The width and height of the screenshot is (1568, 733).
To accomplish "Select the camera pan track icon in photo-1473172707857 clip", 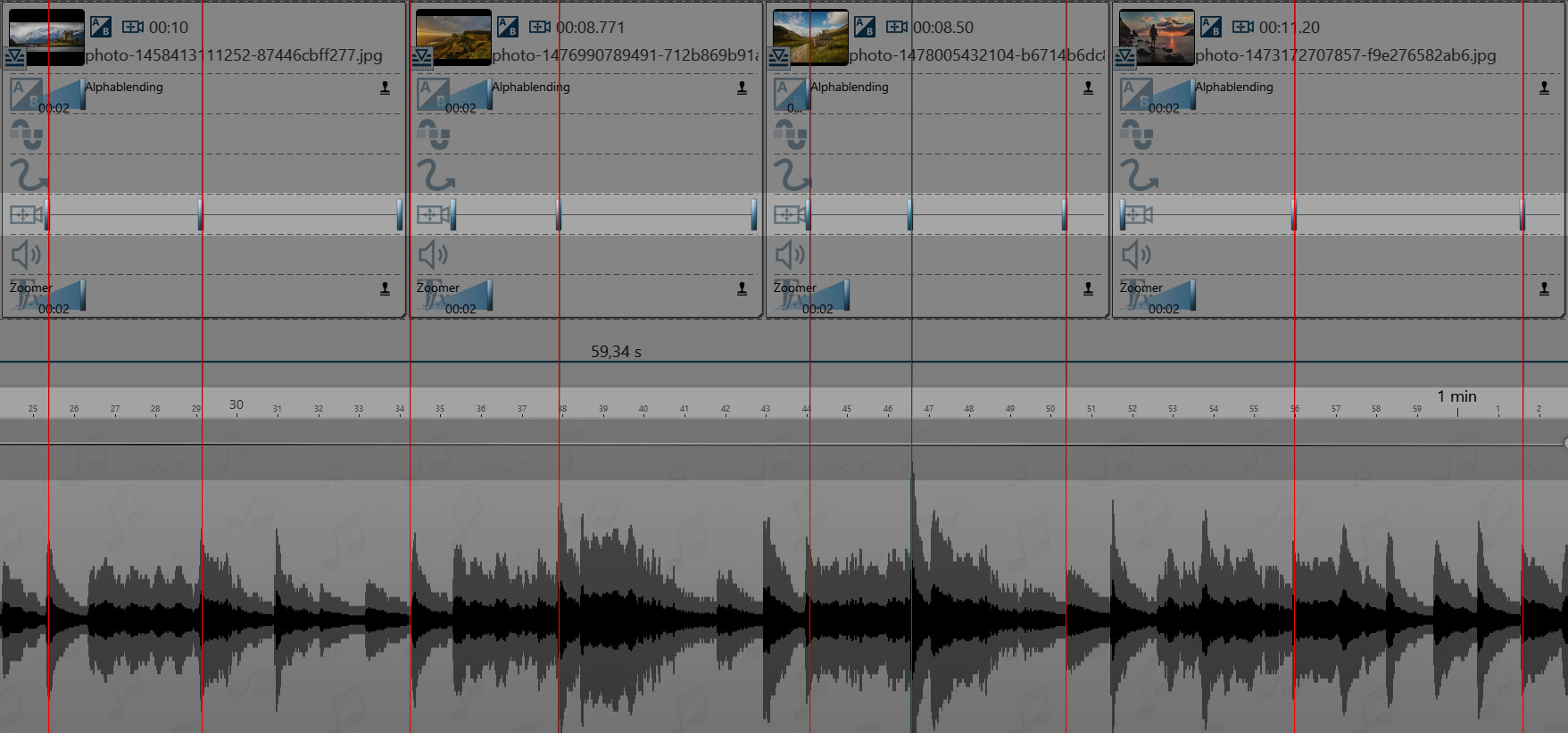I will click(1136, 214).
